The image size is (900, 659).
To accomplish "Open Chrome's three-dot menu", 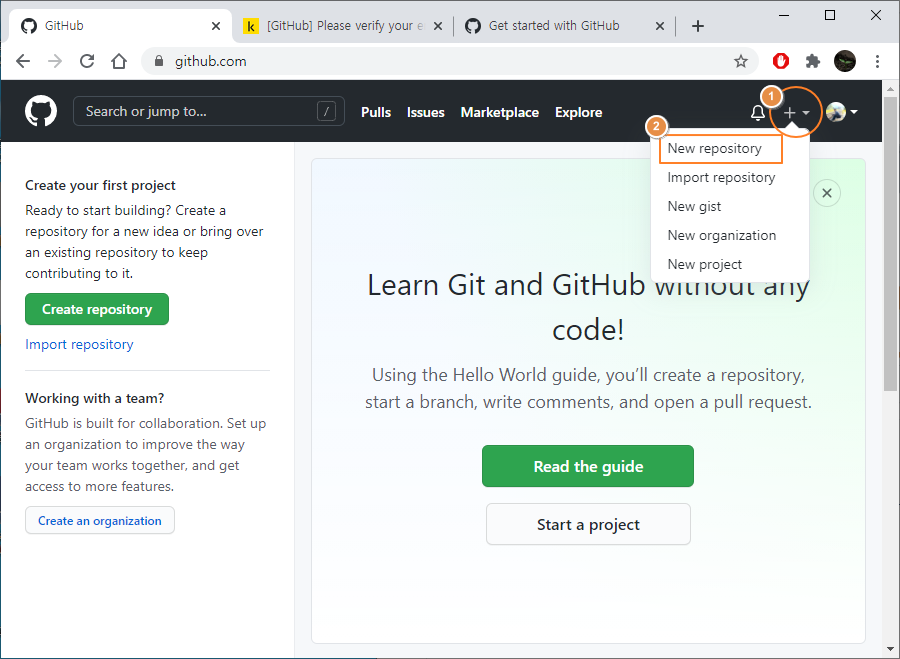I will [x=877, y=61].
